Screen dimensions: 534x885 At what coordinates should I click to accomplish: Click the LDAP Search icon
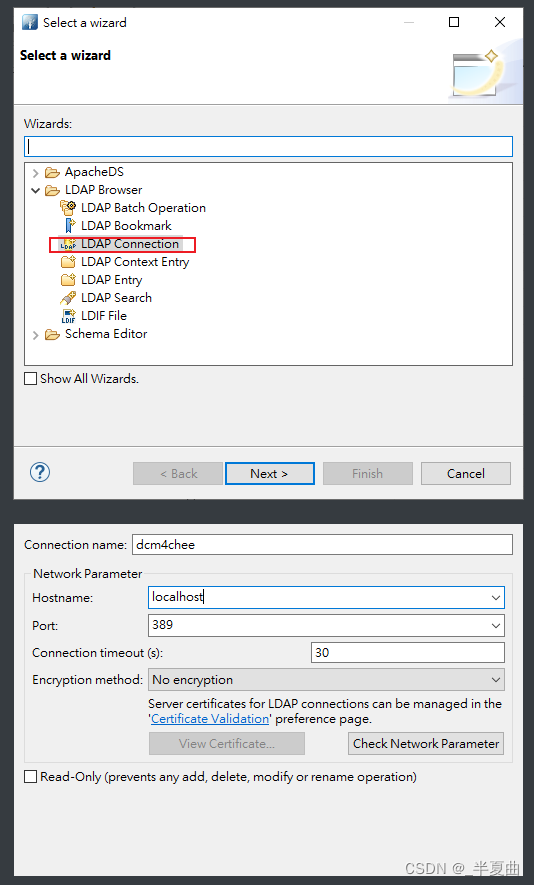[68, 298]
